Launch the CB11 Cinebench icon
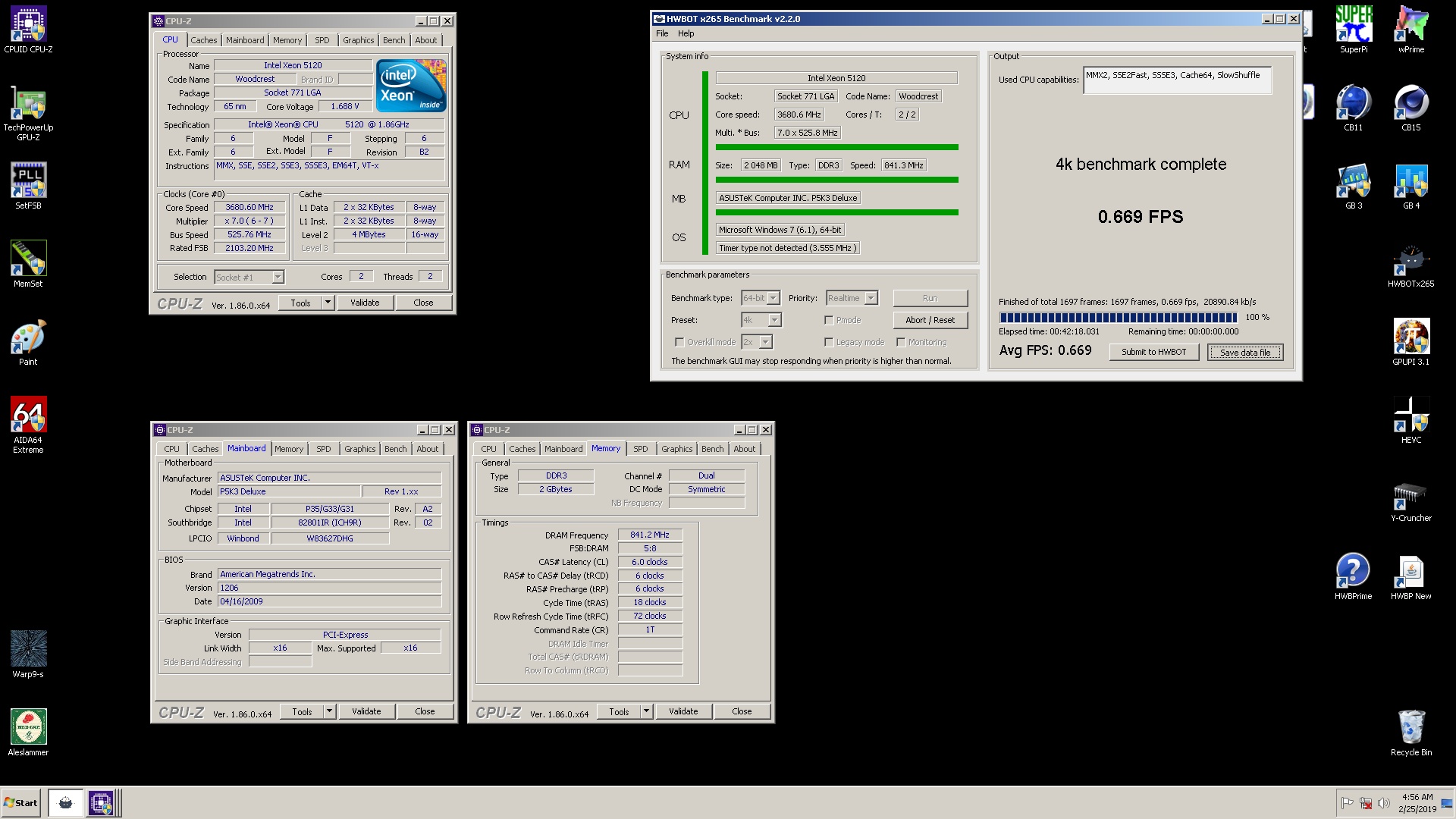The image size is (1456, 819). [x=1354, y=108]
